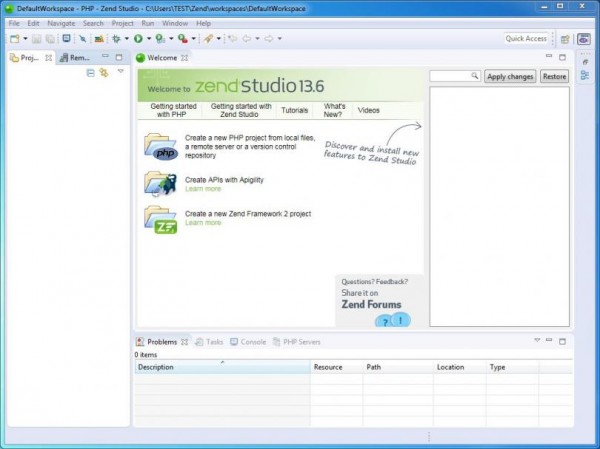The image size is (600, 449).
Task: Click the Forward navigation arrow
Action: click(269, 39)
